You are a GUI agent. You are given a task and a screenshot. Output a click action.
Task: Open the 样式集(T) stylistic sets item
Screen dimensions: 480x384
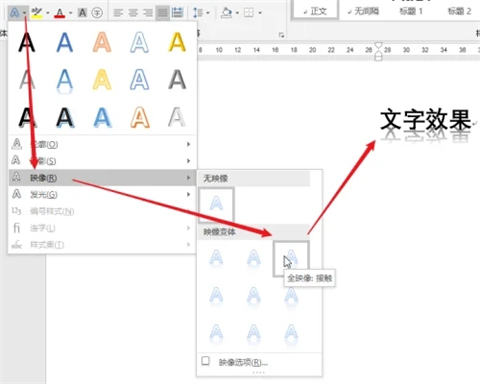click(x=102, y=245)
